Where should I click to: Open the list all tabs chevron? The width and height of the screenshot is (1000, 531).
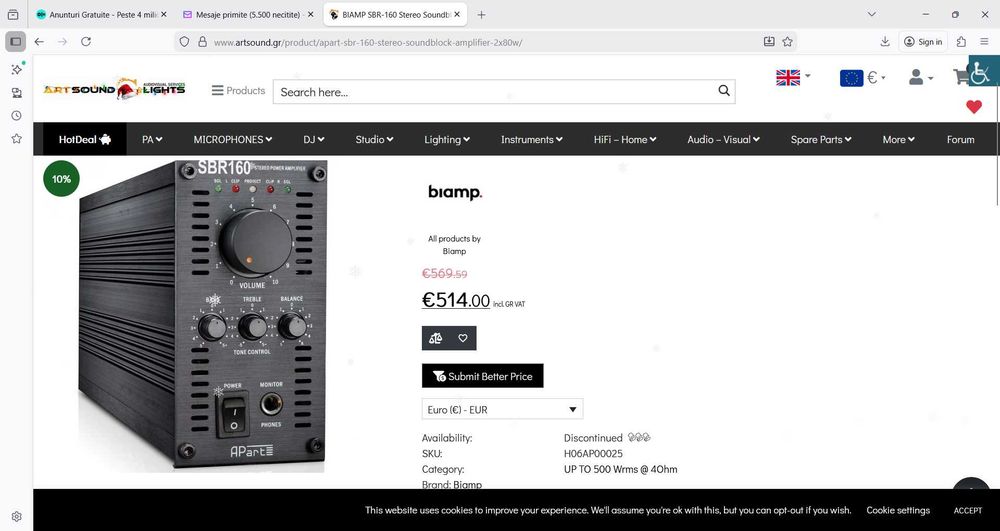872,14
